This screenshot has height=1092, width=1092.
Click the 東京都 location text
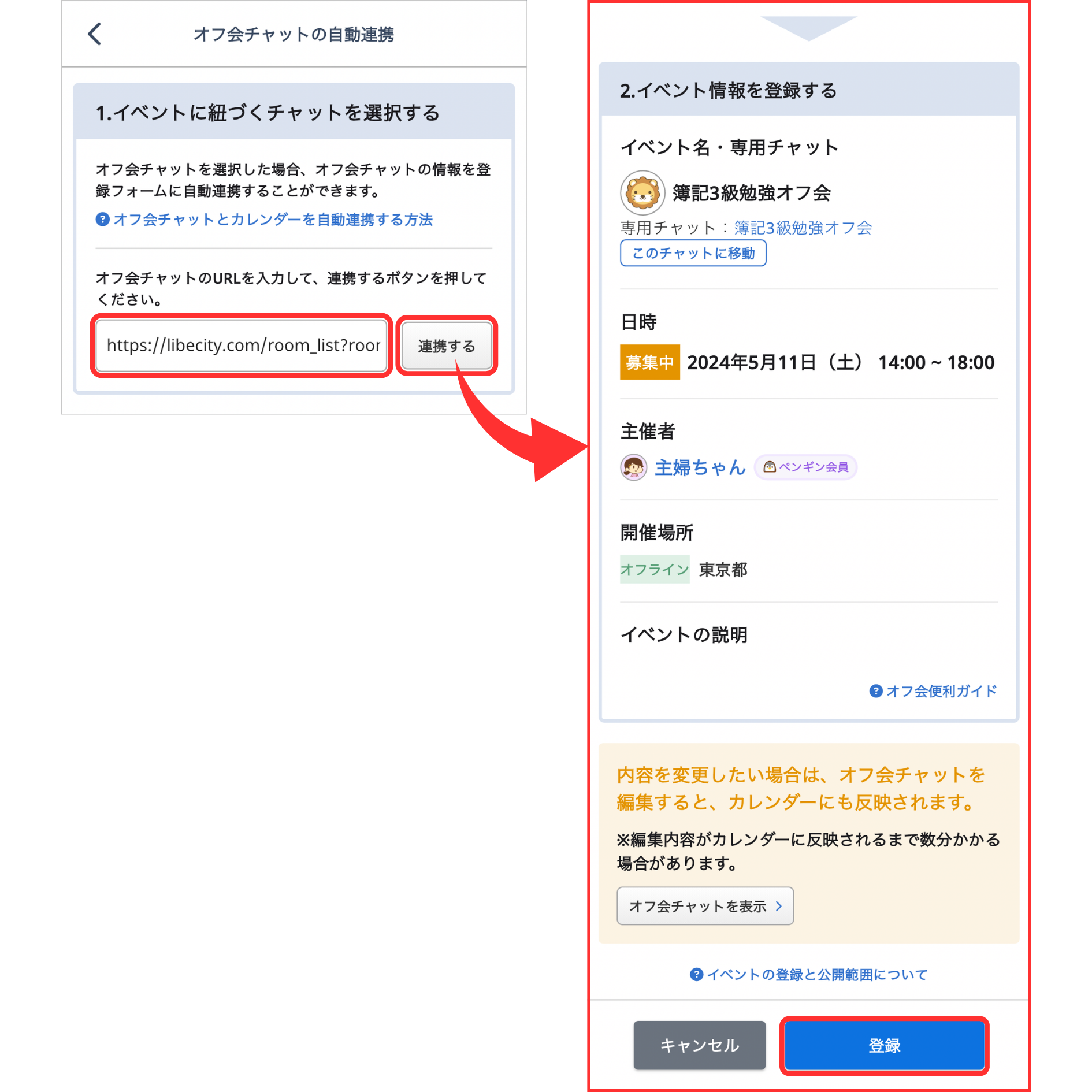pyautogui.click(x=723, y=570)
